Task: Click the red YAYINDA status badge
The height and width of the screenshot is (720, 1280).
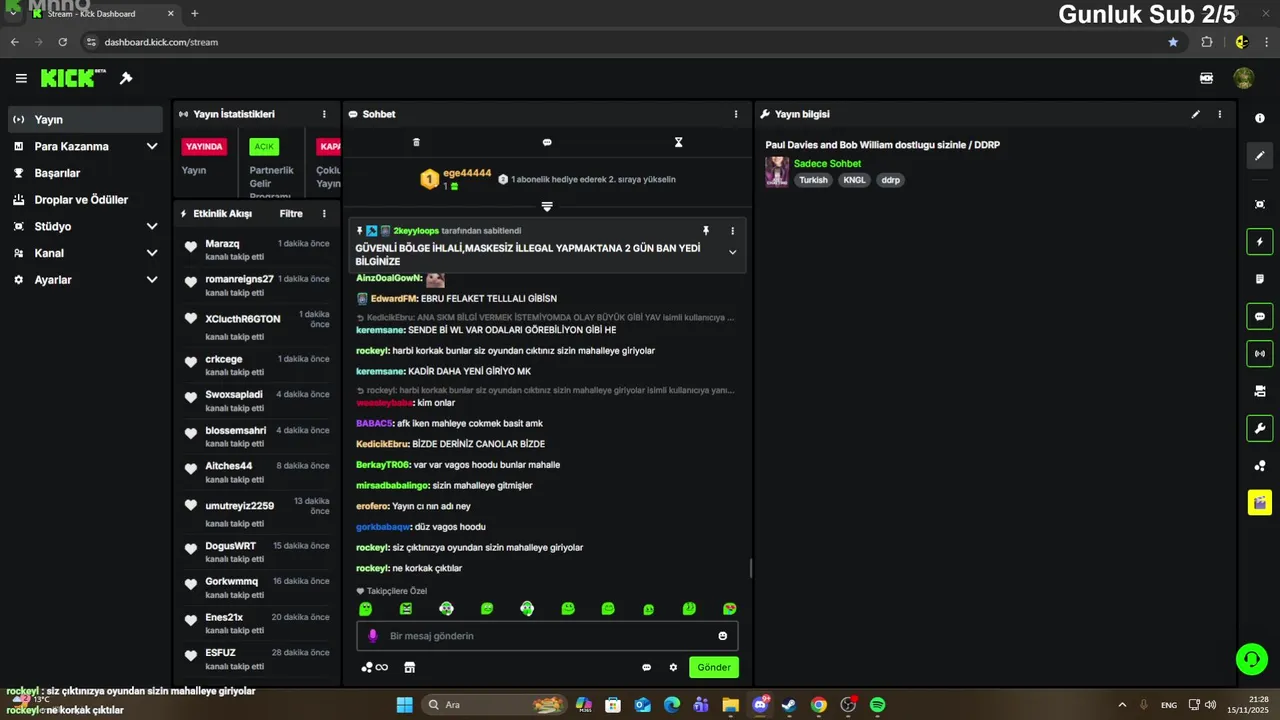Action: click(204, 146)
